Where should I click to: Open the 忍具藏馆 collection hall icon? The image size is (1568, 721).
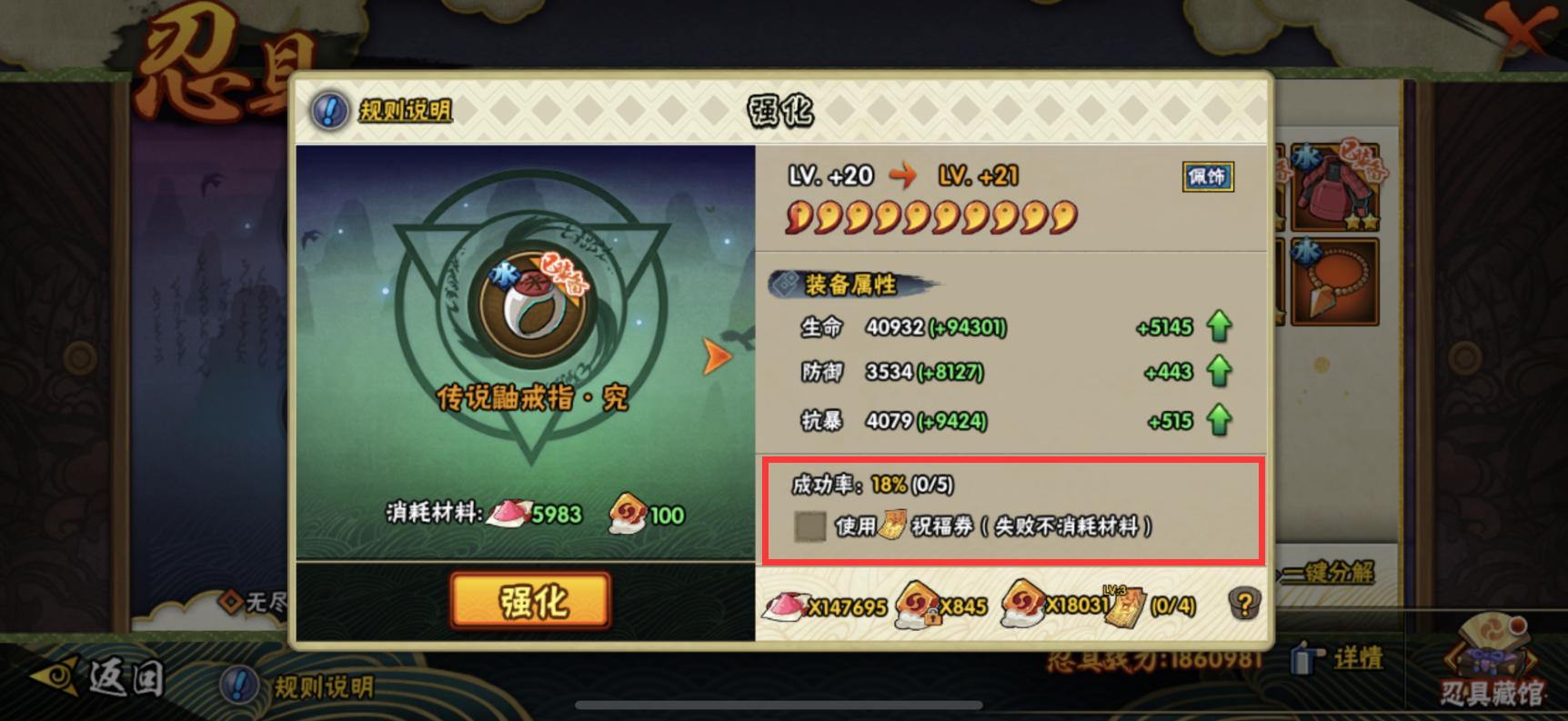click(1492, 663)
